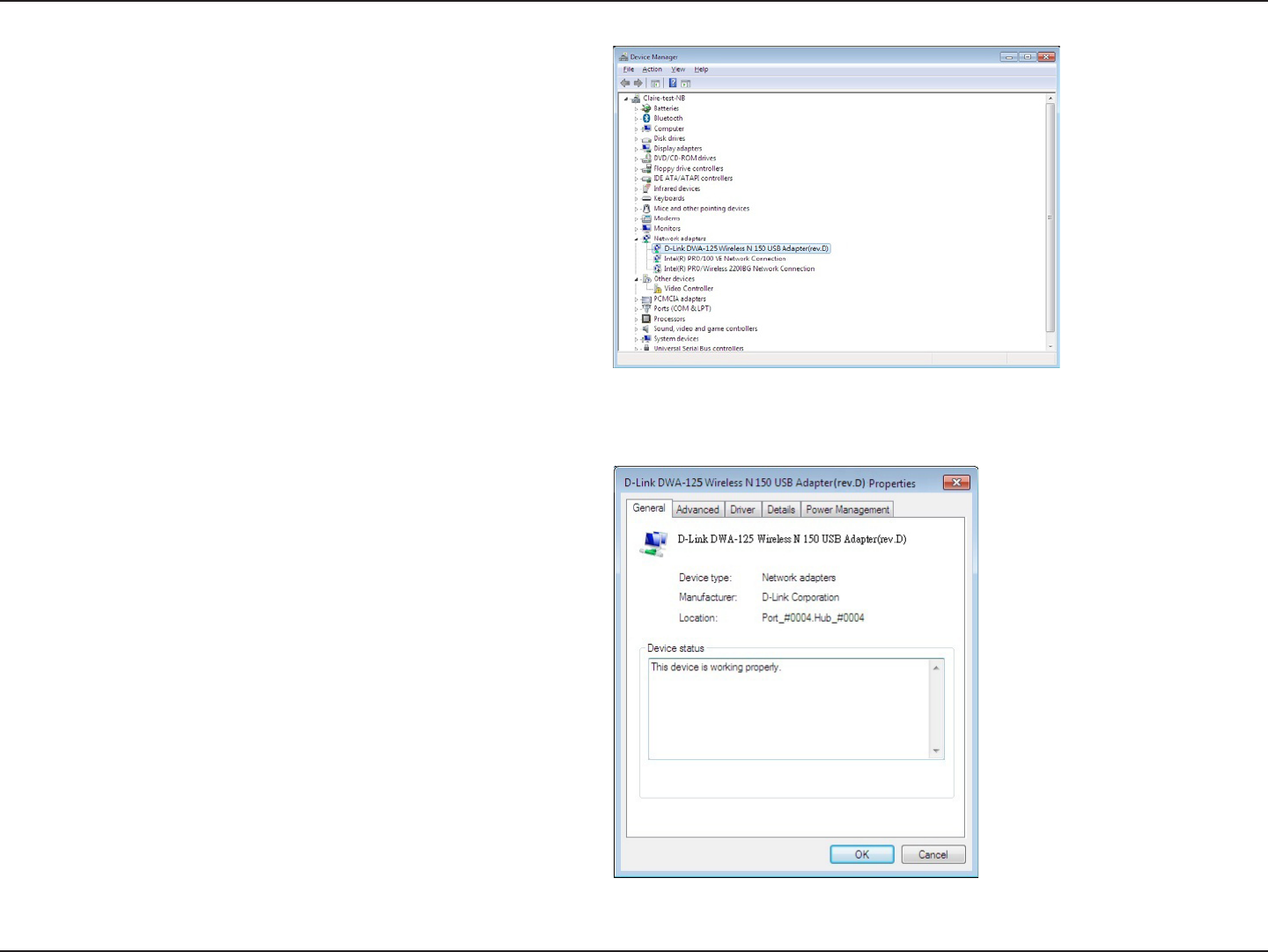Click the Infrared devices category icon
This screenshot has height=952, width=1268.
pos(646,188)
